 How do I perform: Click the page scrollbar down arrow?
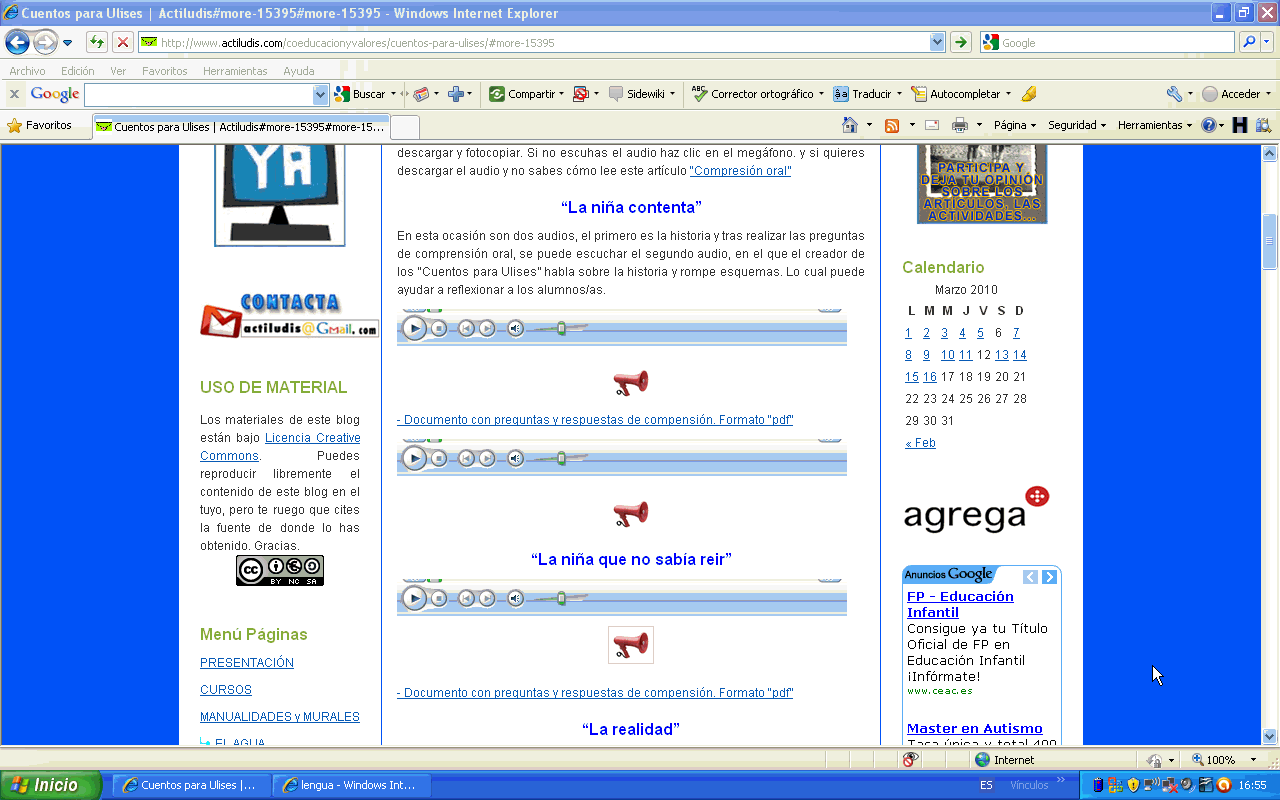(x=1270, y=736)
